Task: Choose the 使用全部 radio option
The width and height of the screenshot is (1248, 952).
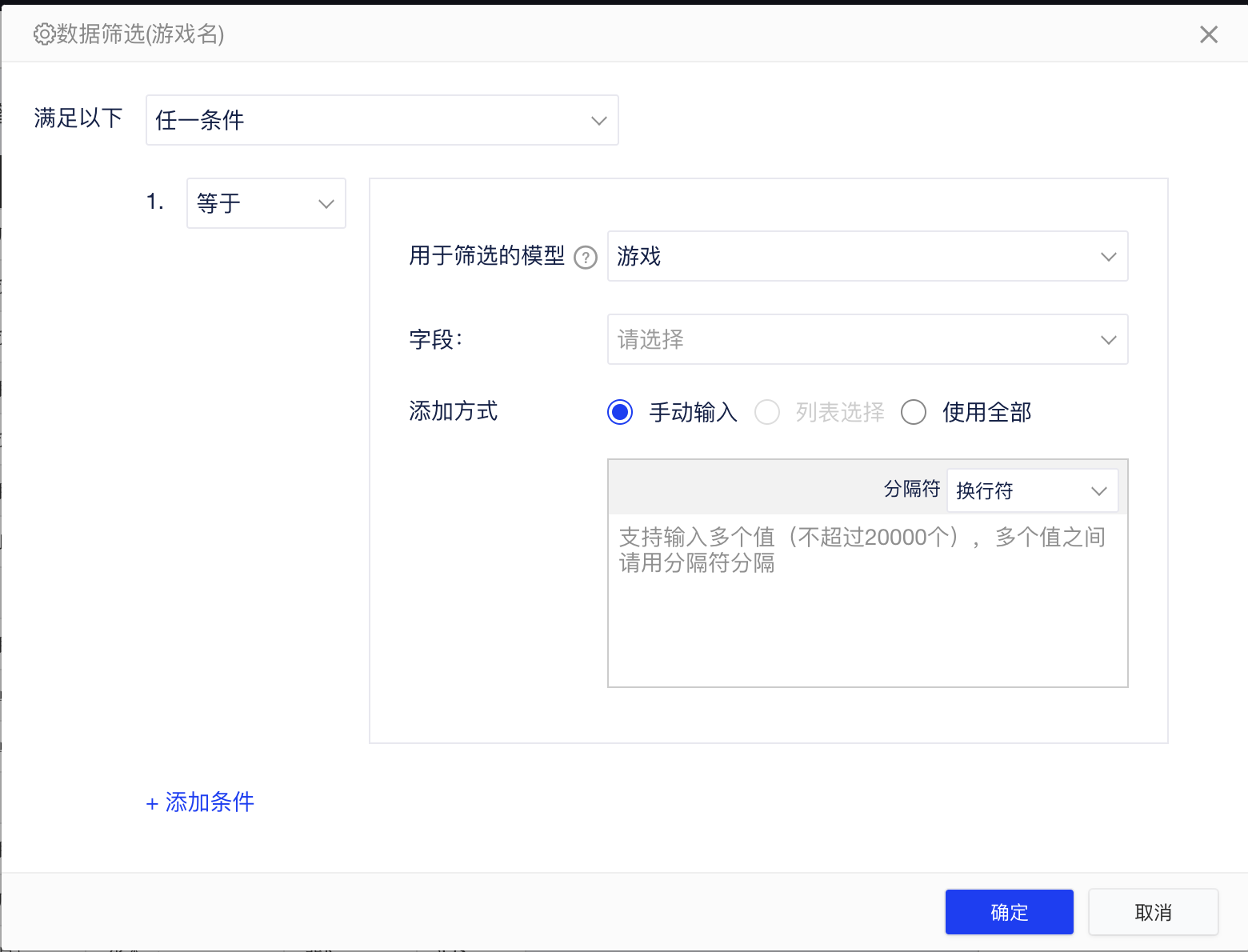Action: [914, 412]
